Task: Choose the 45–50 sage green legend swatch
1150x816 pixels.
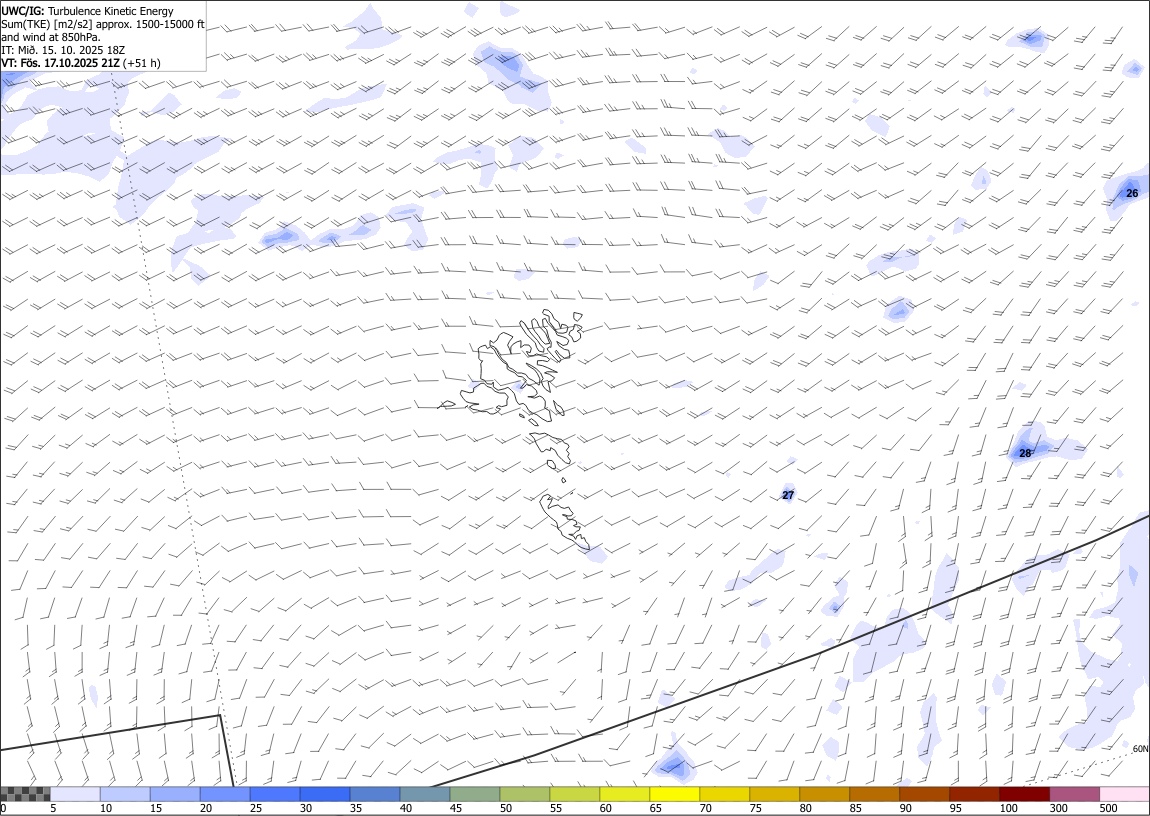Action: 475,794
